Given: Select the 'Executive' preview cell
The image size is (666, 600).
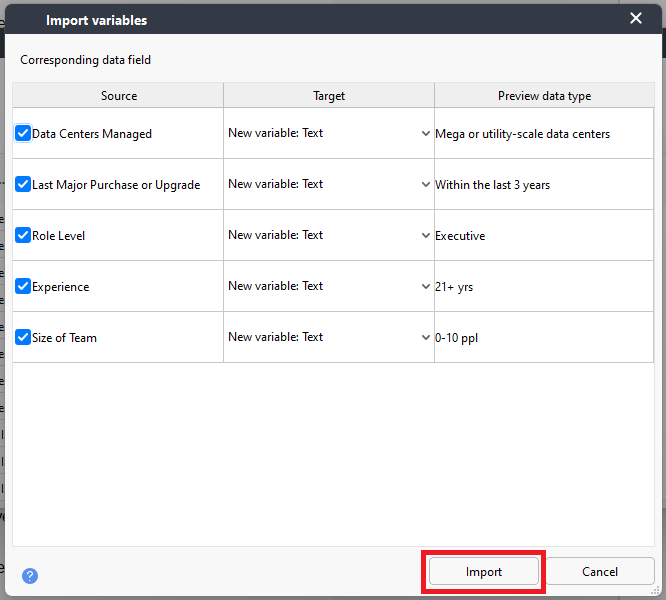Looking at the screenshot, I should tap(544, 236).
